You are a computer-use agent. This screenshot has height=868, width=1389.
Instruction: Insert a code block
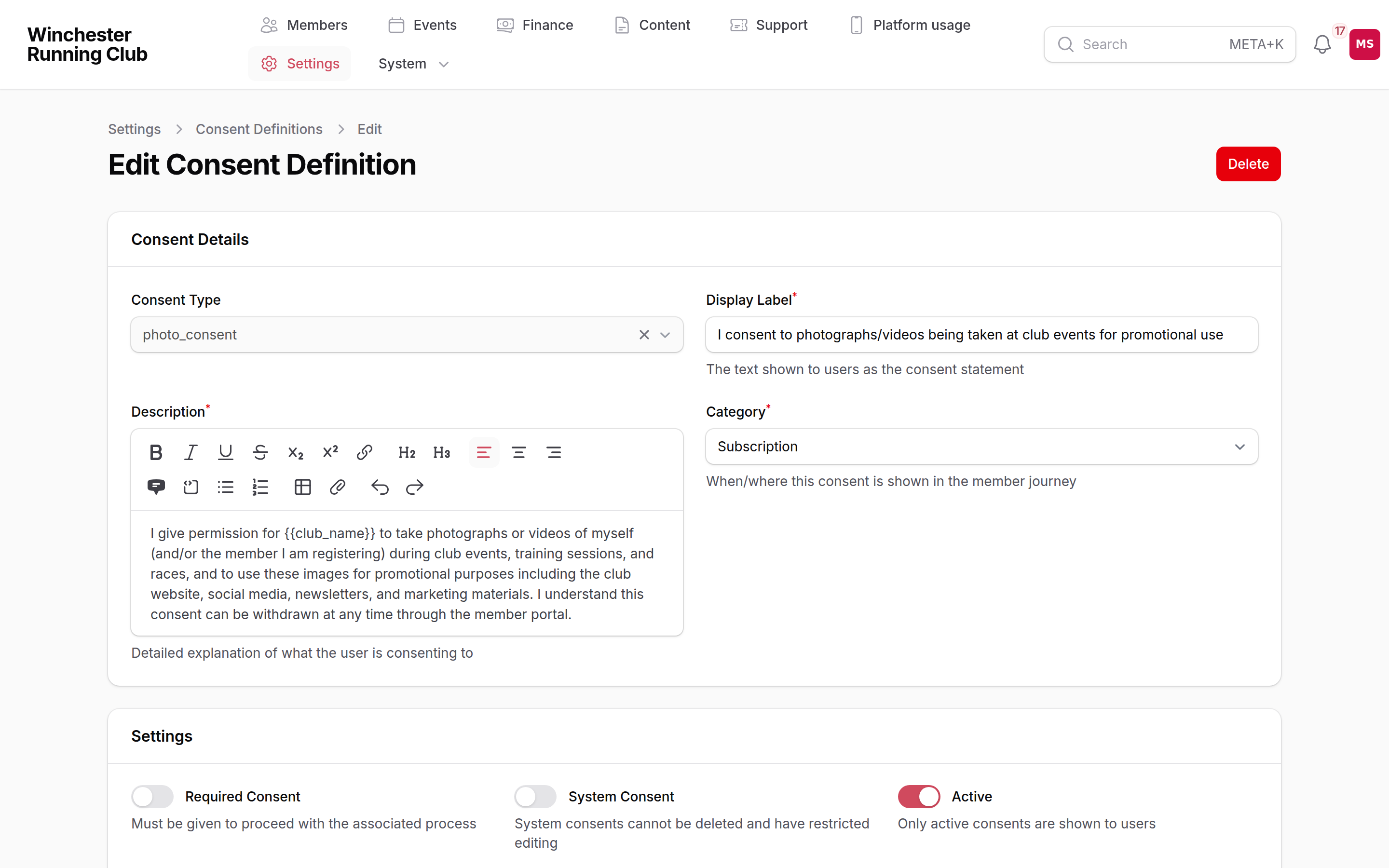point(191,488)
